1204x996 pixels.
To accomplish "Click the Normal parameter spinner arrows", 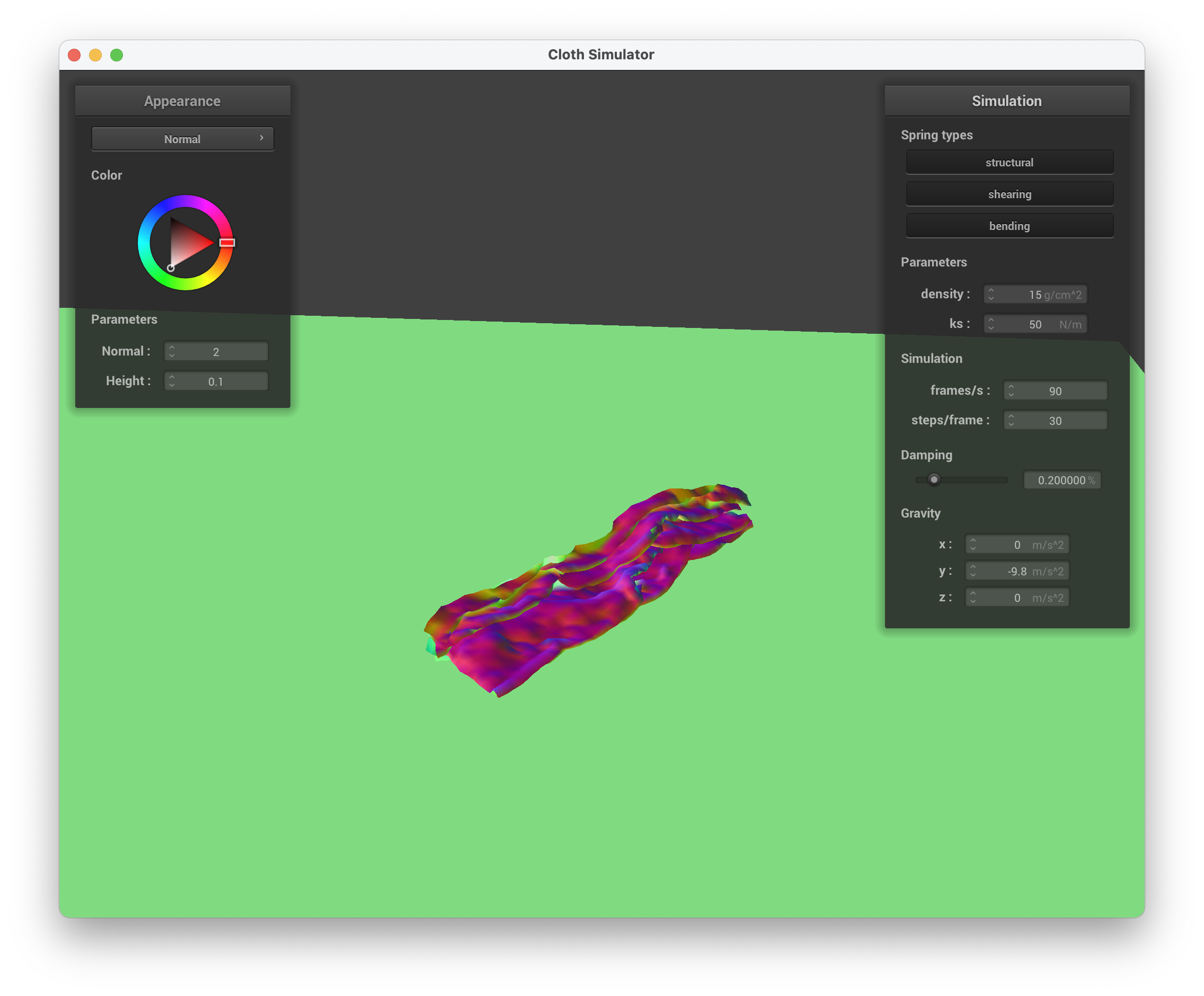I will [x=171, y=351].
